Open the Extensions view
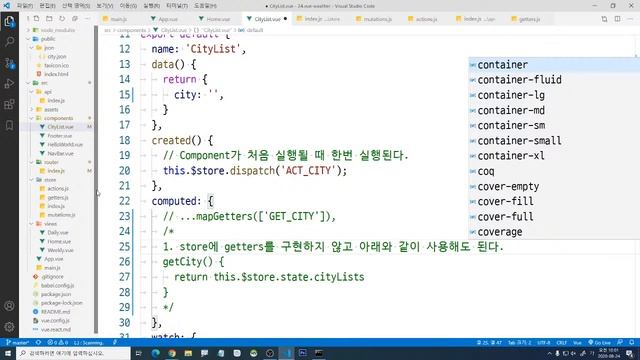This screenshot has height=360, width=640. pos(9,104)
